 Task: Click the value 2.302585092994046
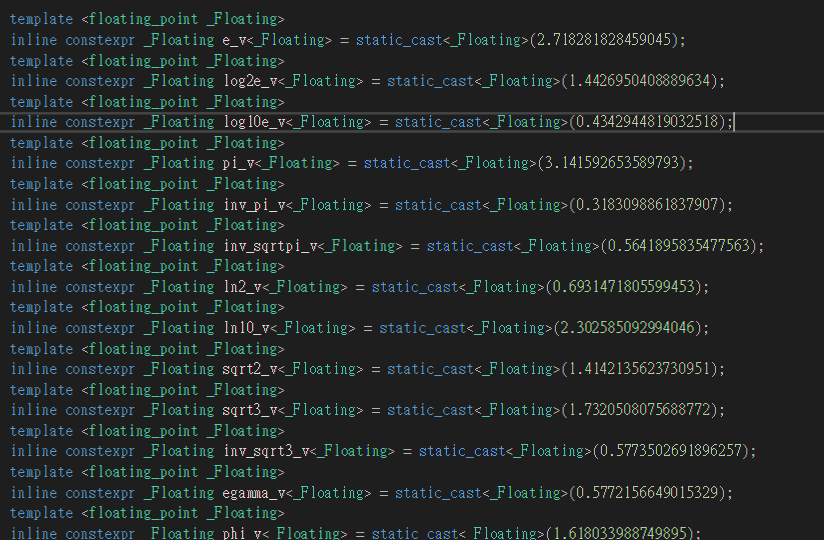pyautogui.click(x=628, y=327)
